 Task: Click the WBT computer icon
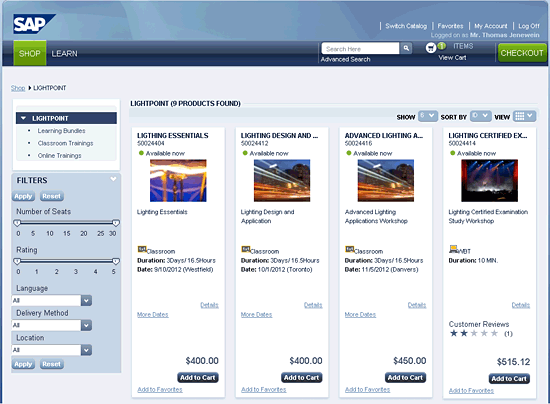453,249
